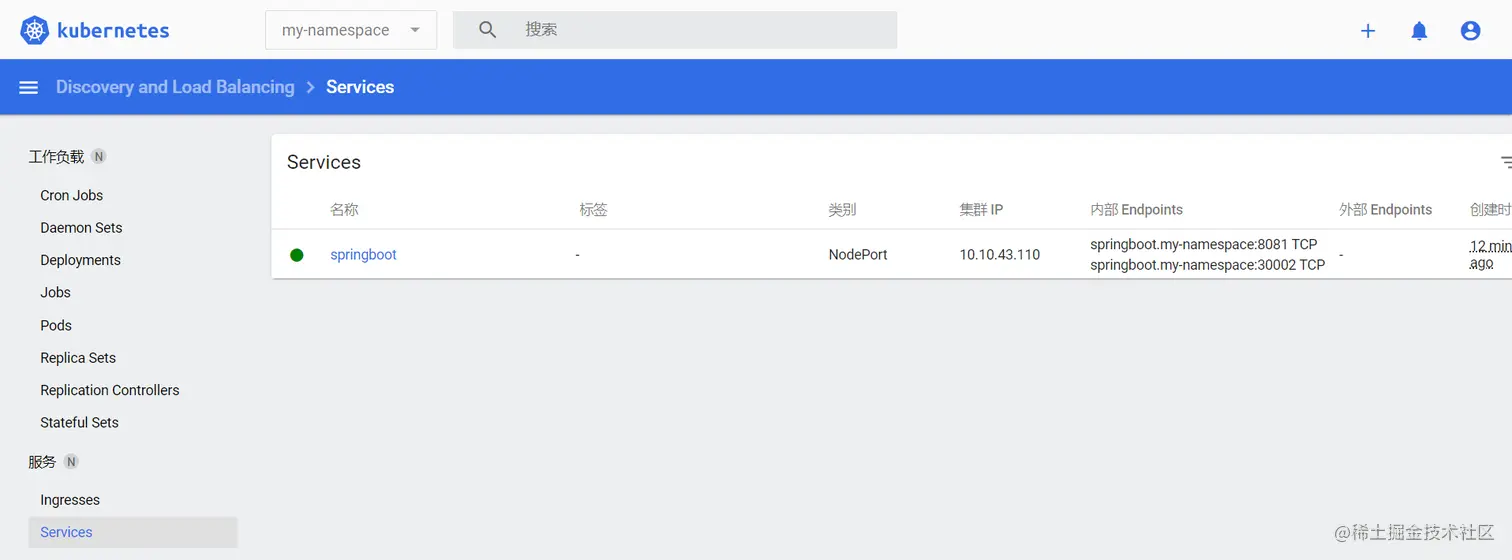Click the 集群 IP column header
1512x560 pixels.
click(981, 210)
